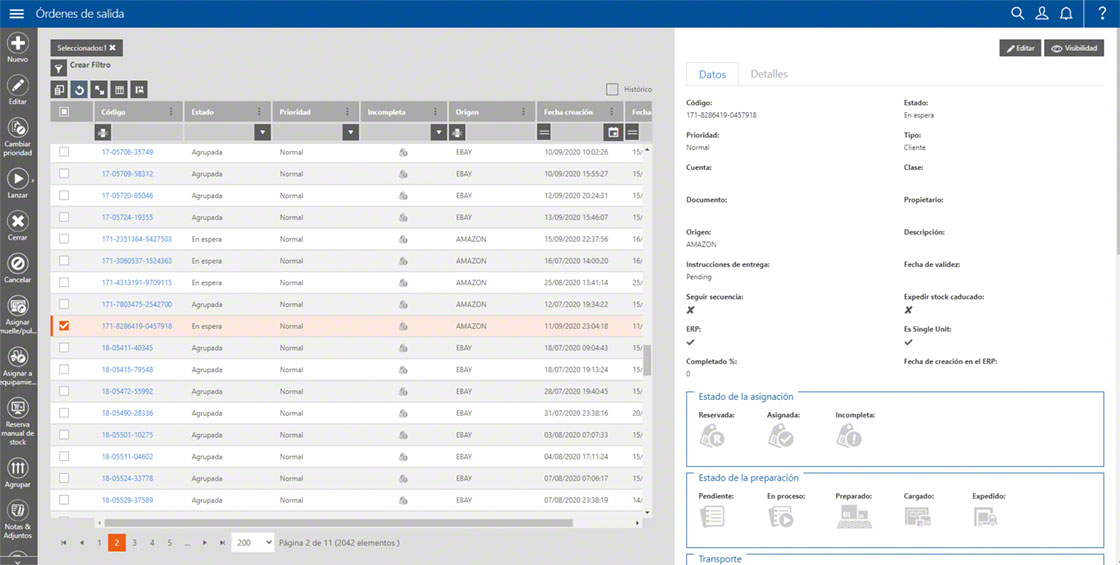Check the row 171-2351364-5427503 checkbox
This screenshot has height=565, width=1120.
pos(64,239)
